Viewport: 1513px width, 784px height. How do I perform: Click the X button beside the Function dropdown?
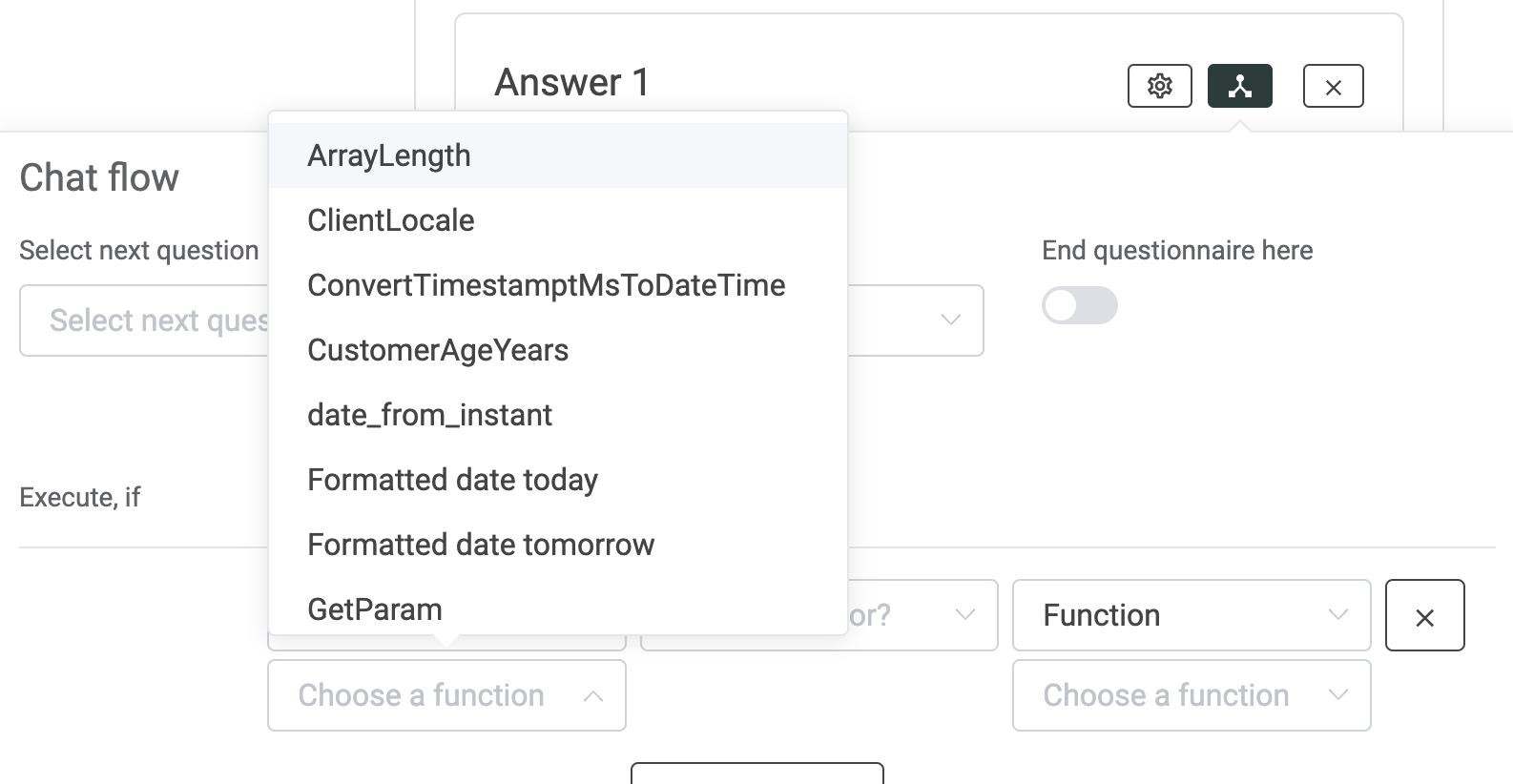tap(1424, 615)
